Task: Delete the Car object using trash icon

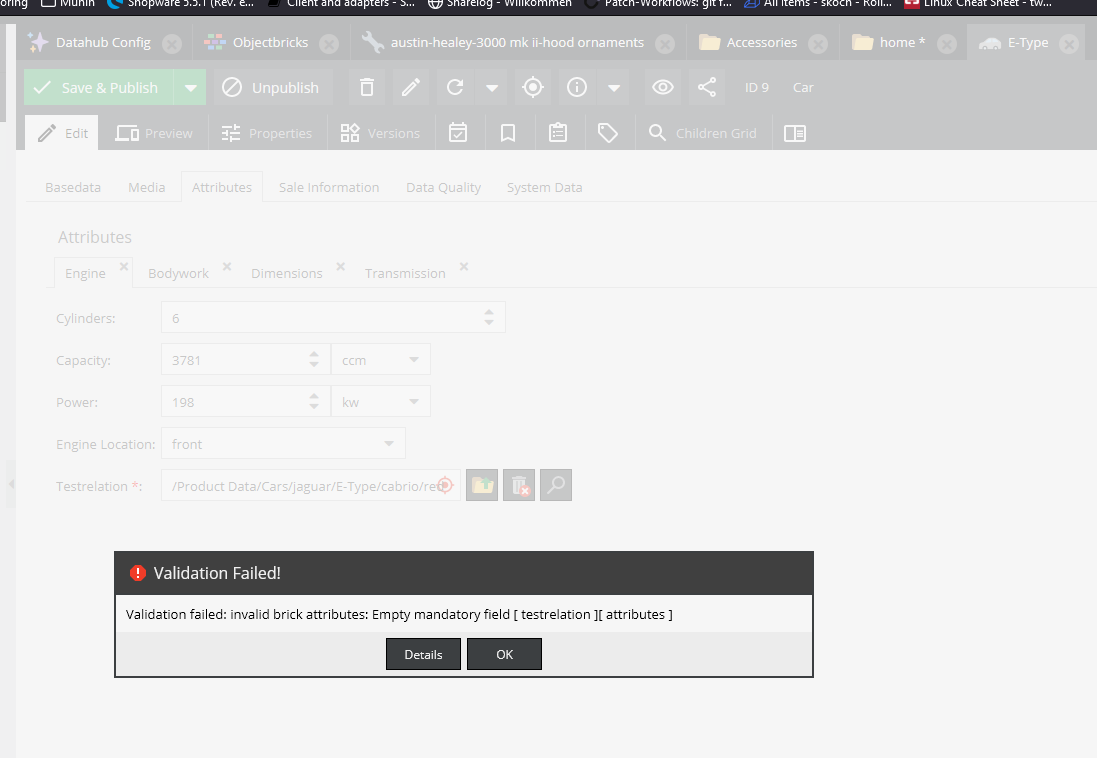Action: [x=366, y=87]
